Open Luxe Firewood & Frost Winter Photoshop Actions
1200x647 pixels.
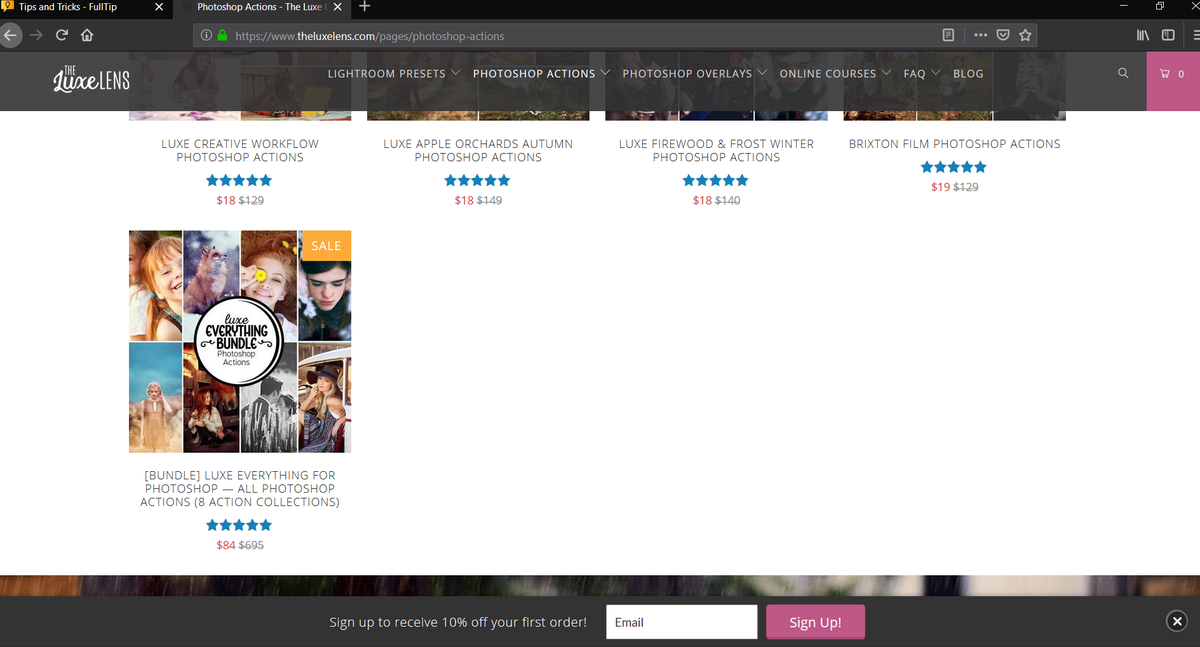point(716,150)
